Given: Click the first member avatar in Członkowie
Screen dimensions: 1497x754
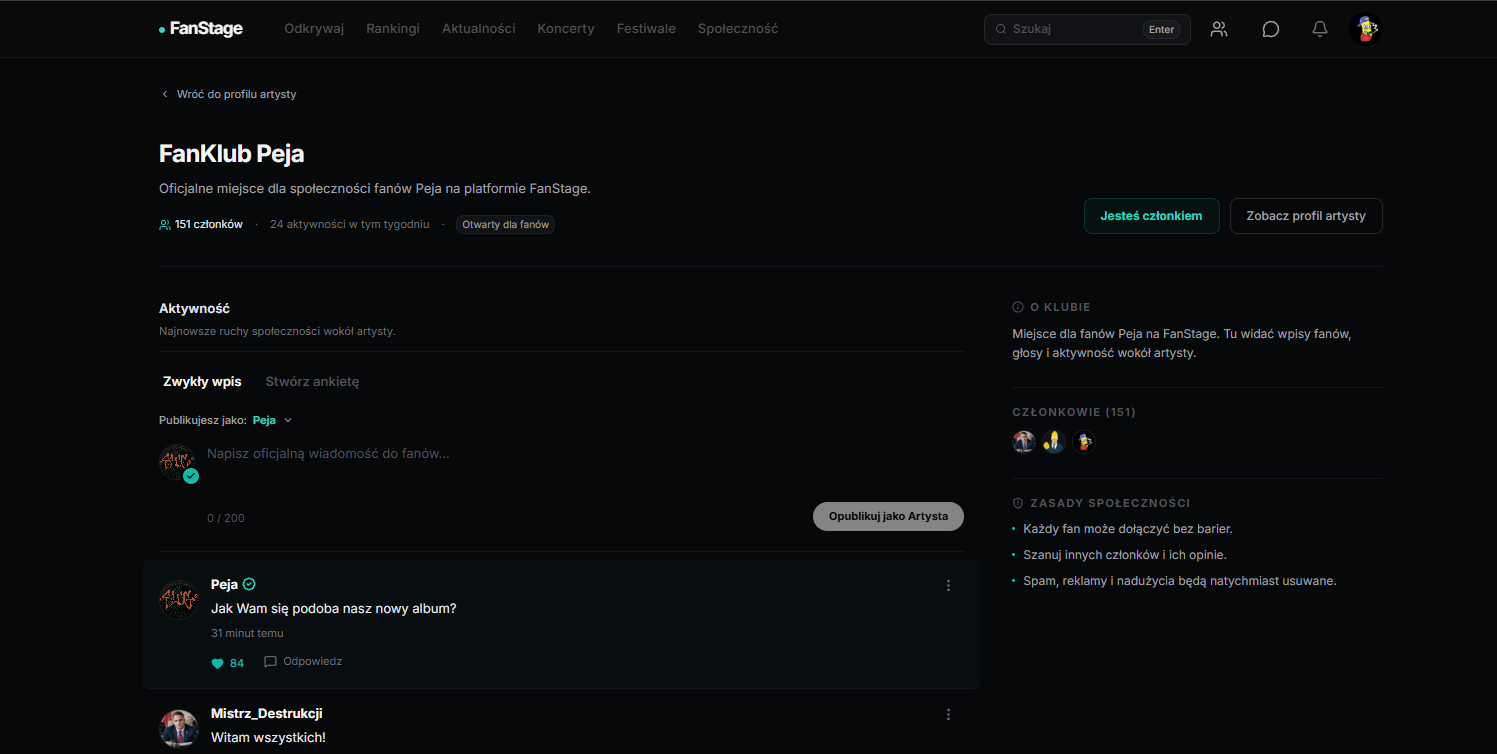Looking at the screenshot, I should 1023,441.
